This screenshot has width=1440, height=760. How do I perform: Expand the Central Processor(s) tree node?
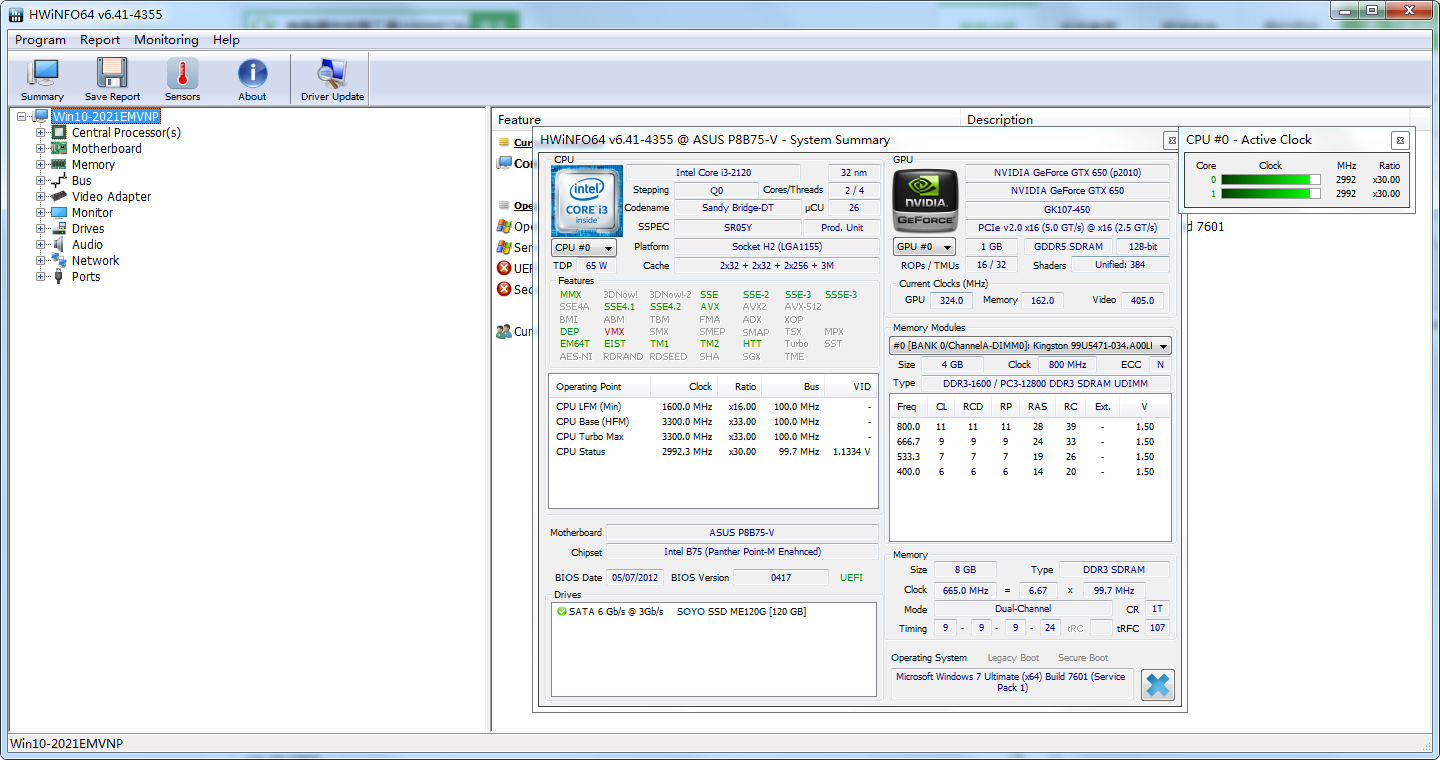(x=41, y=132)
